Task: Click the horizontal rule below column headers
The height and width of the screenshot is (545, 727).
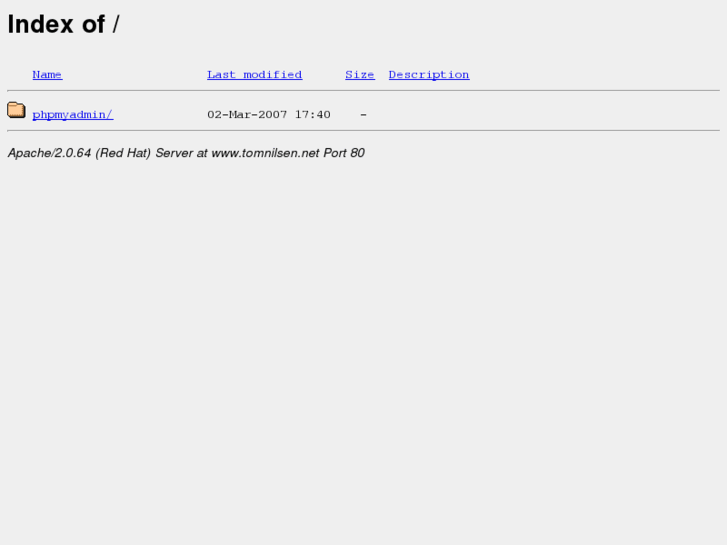Action: tap(364, 90)
